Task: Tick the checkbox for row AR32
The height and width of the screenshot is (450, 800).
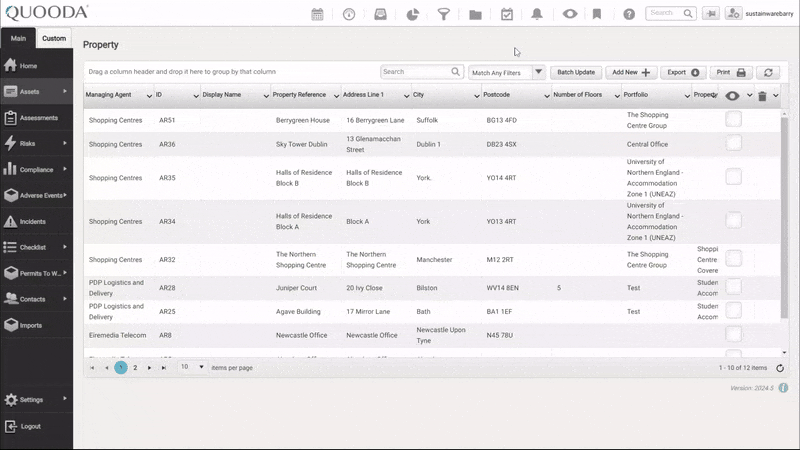Action: [733, 259]
